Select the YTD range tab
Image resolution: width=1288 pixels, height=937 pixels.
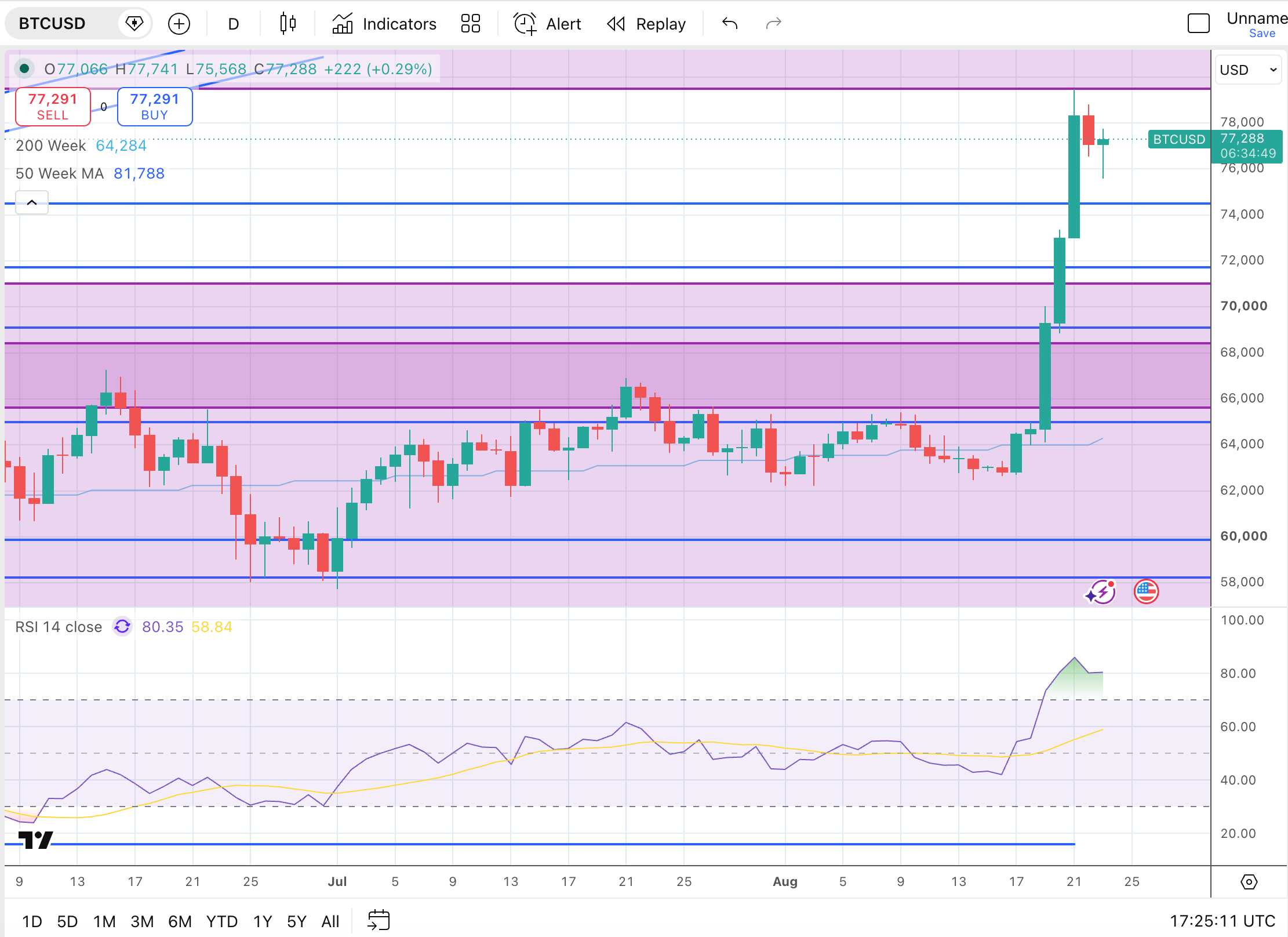pos(222,921)
